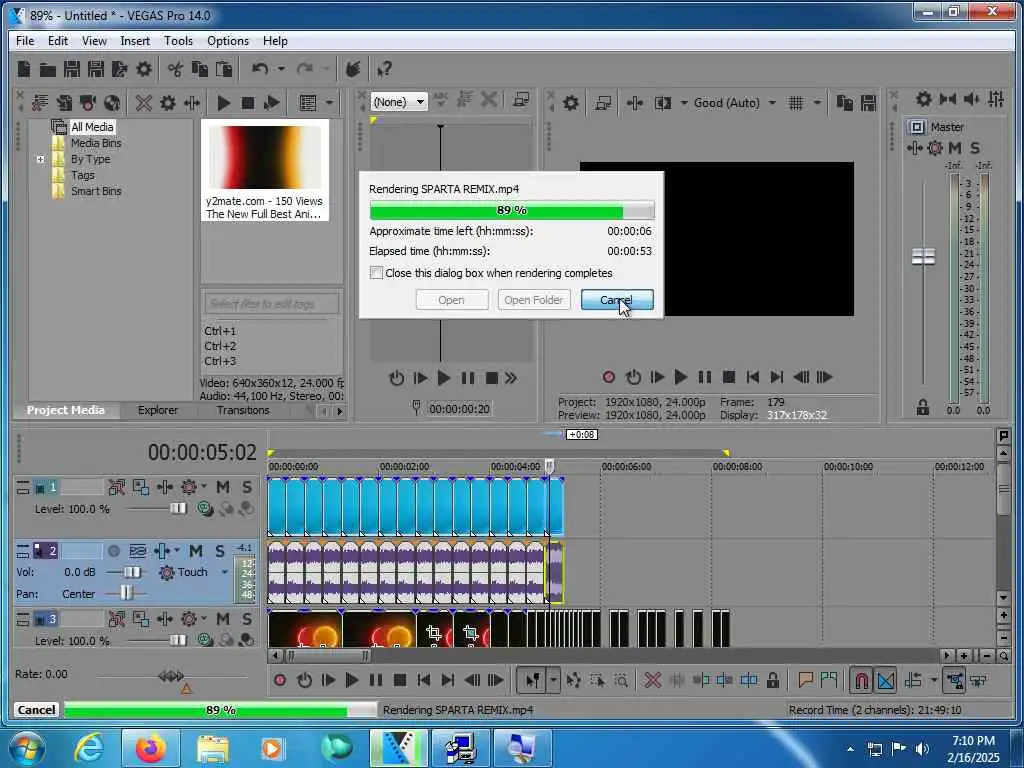This screenshot has width=1024, height=768.
Task: Click the Overlays grid icon in preview
Action: point(795,103)
